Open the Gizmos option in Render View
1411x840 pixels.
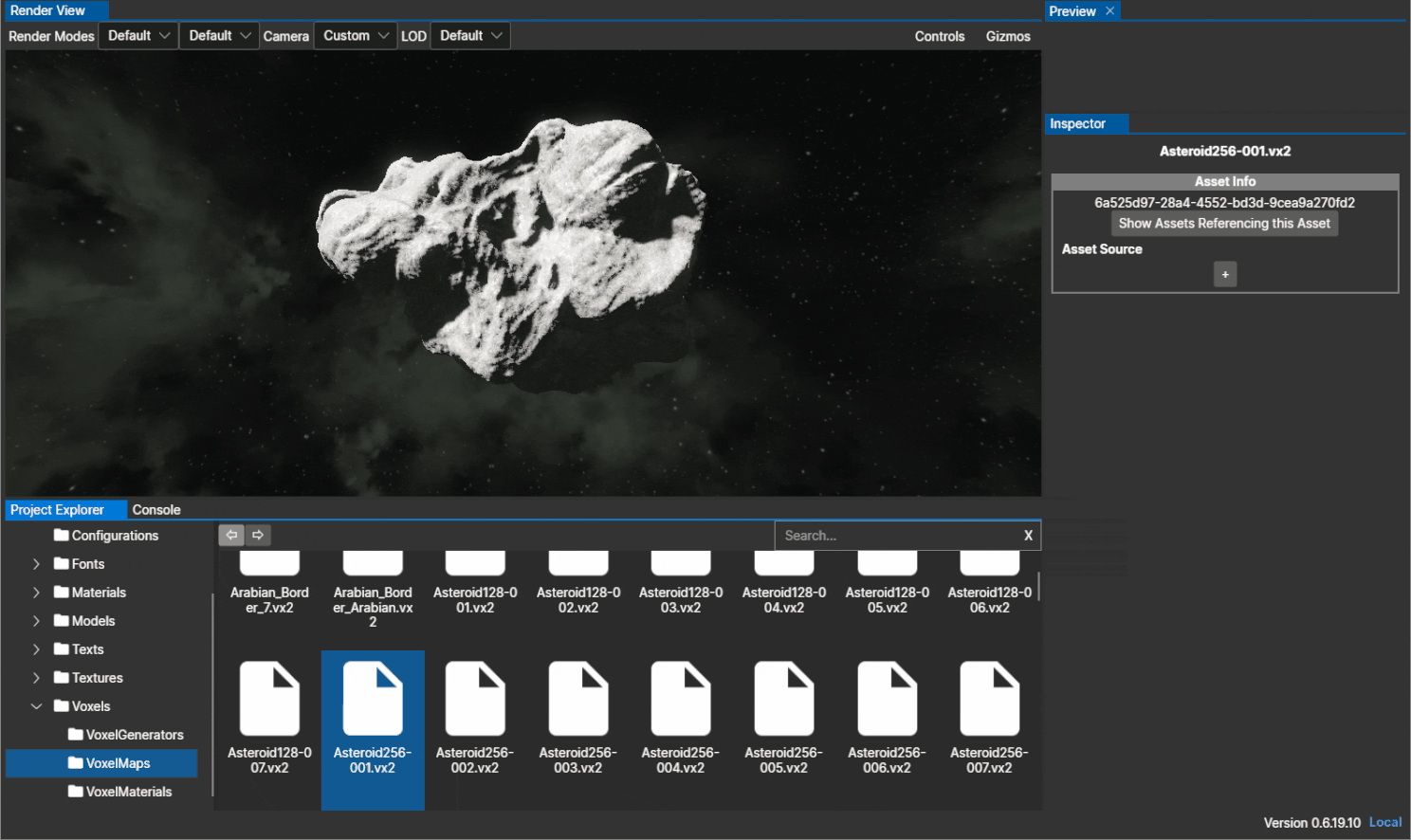click(1008, 36)
